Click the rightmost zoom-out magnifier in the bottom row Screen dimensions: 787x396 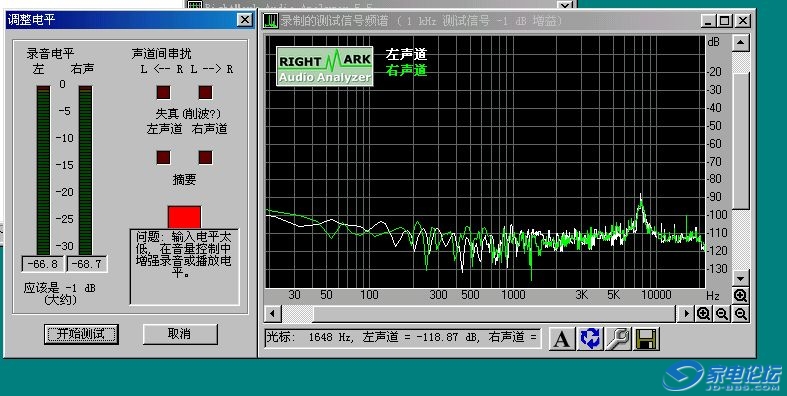(x=741, y=314)
